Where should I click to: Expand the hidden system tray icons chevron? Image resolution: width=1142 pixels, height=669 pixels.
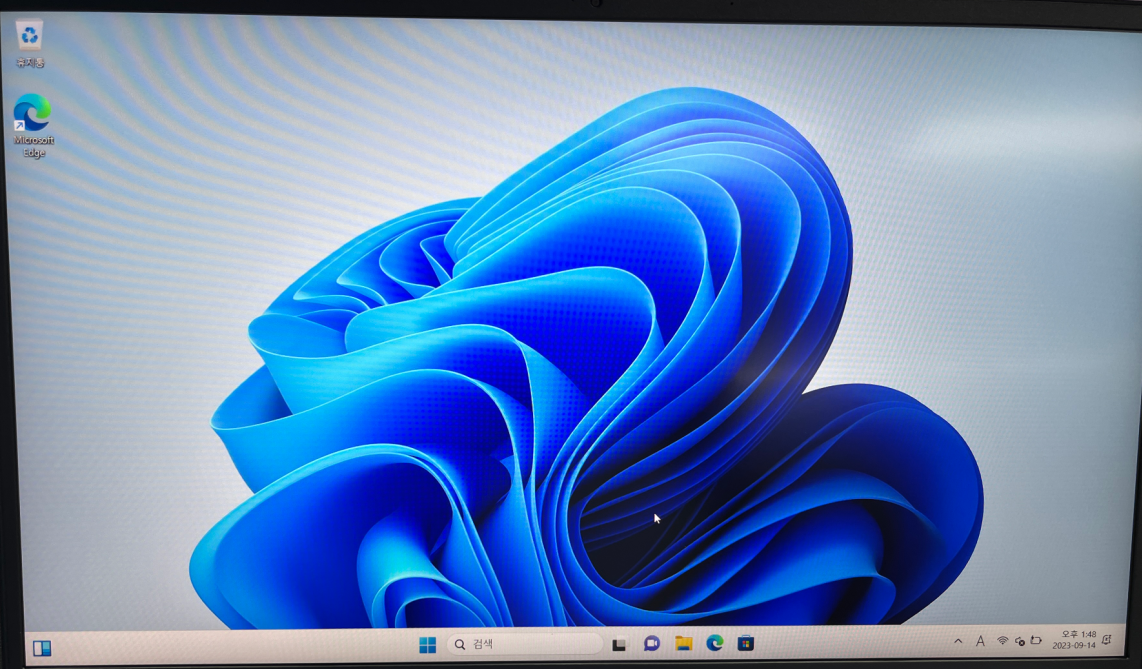(958, 641)
